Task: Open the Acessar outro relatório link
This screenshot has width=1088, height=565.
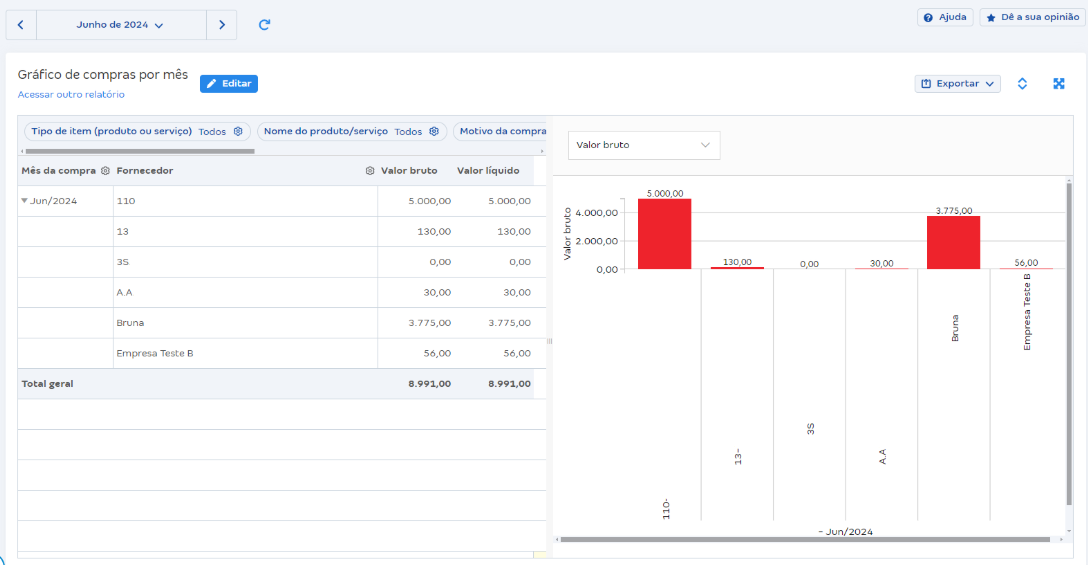Action: (71, 95)
